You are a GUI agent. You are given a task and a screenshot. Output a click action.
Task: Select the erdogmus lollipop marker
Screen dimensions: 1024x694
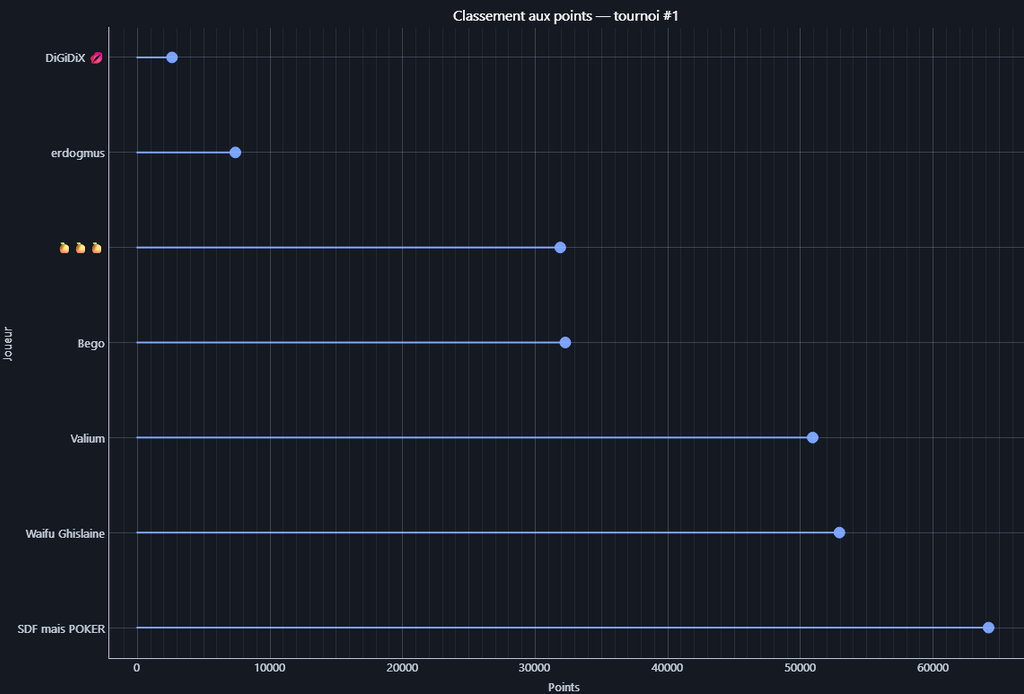tap(235, 153)
